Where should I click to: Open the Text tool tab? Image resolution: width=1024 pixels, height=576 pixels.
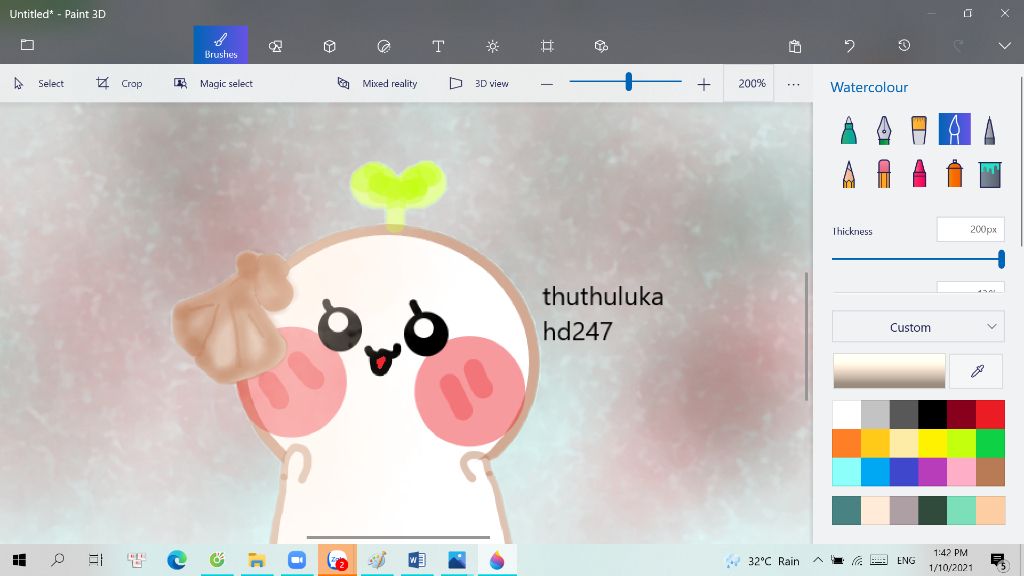tap(438, 46)
